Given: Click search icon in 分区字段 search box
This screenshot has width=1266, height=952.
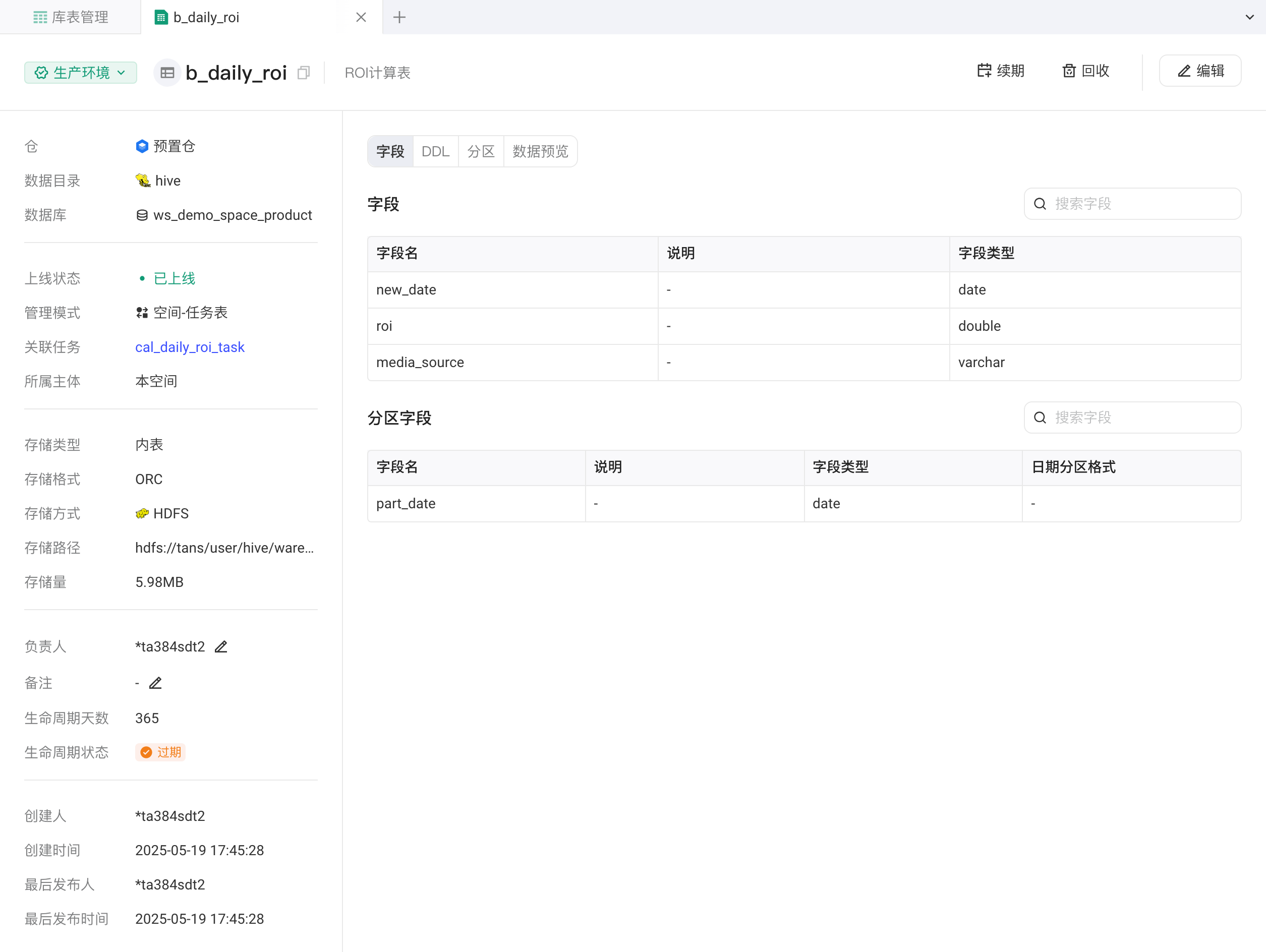Looking at the screenshot, I should click(x=1040, y=418).
